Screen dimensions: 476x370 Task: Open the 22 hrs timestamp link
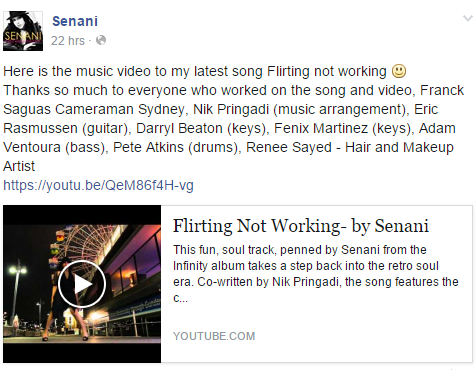tap(68, 41)
